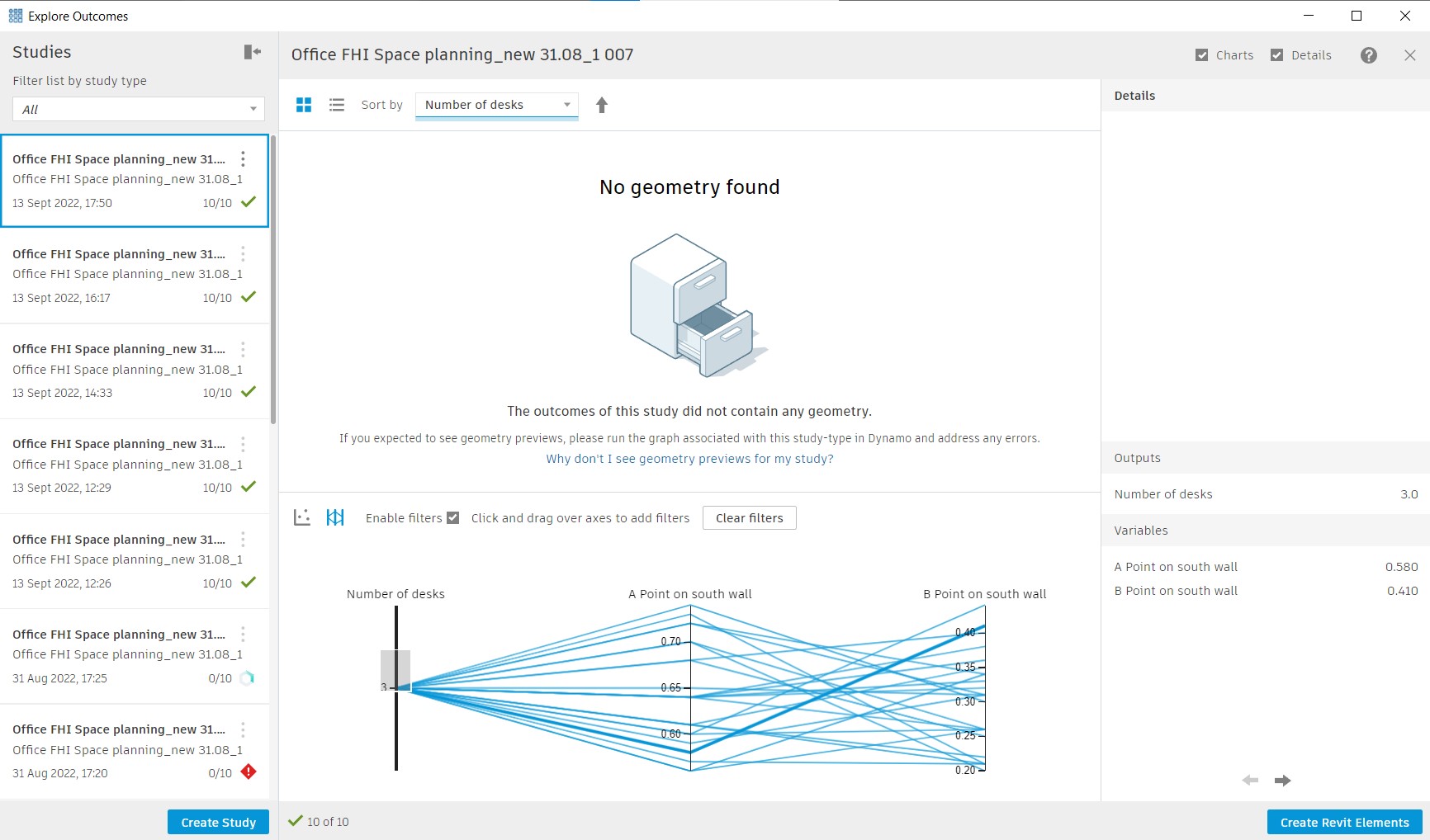Show scatter plot chart

coord(302,517)
